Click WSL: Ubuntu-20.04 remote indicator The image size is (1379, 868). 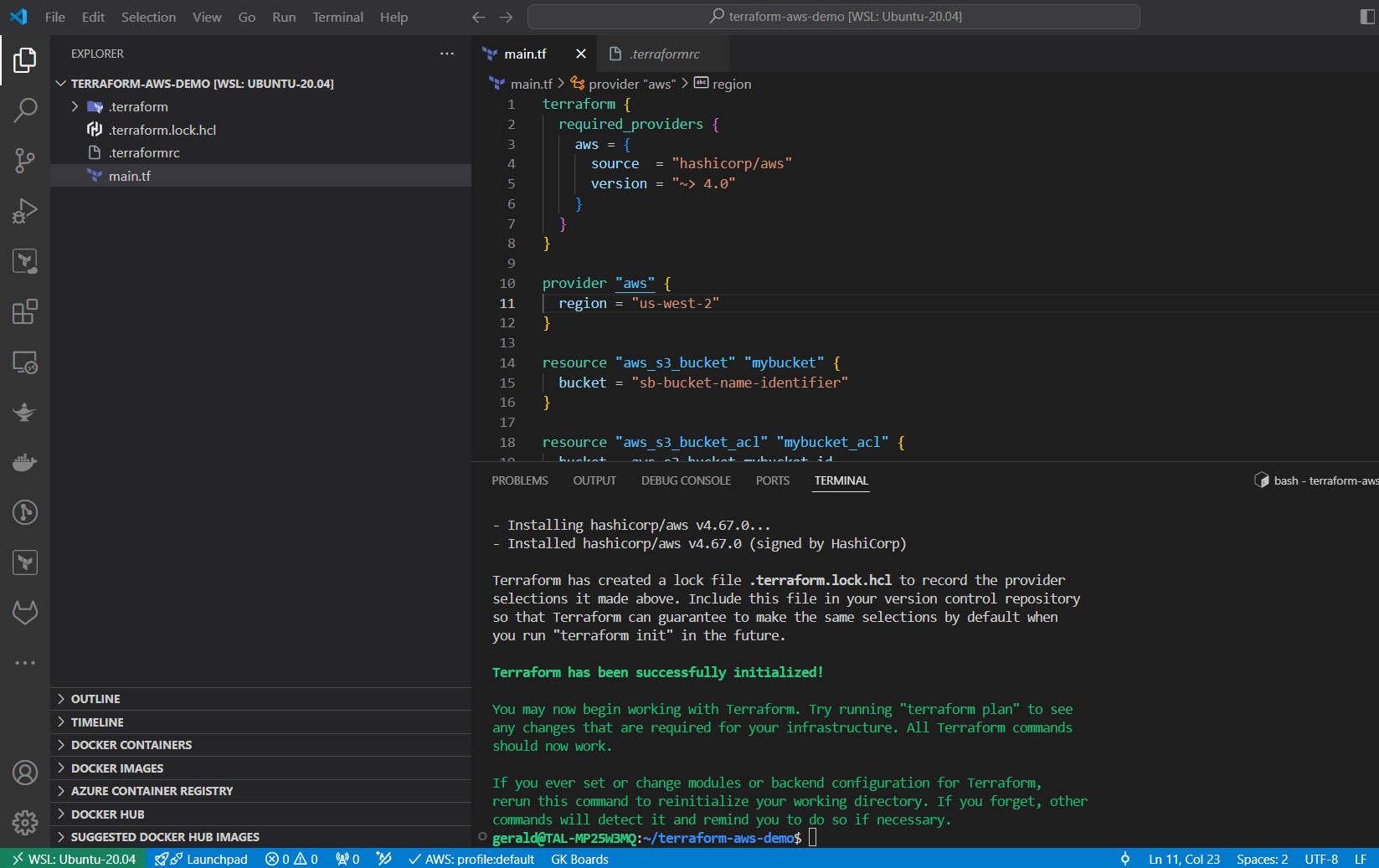click(73, 859)
